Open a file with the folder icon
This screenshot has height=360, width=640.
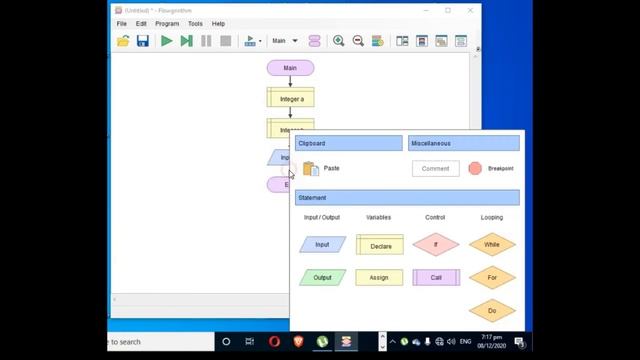pyautogui.click(x=123, y=41)
